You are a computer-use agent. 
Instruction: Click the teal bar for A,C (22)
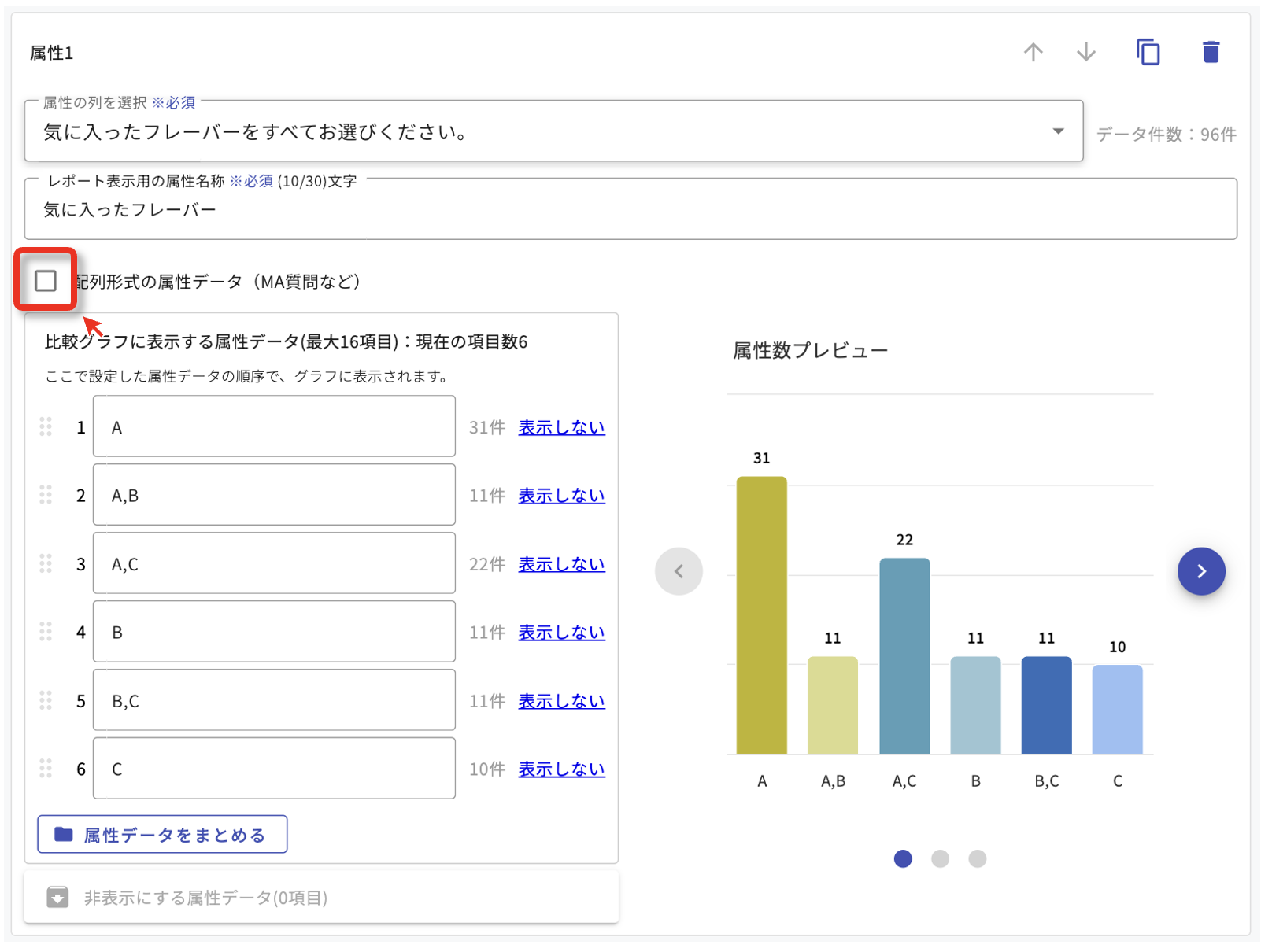coord(904,656)
